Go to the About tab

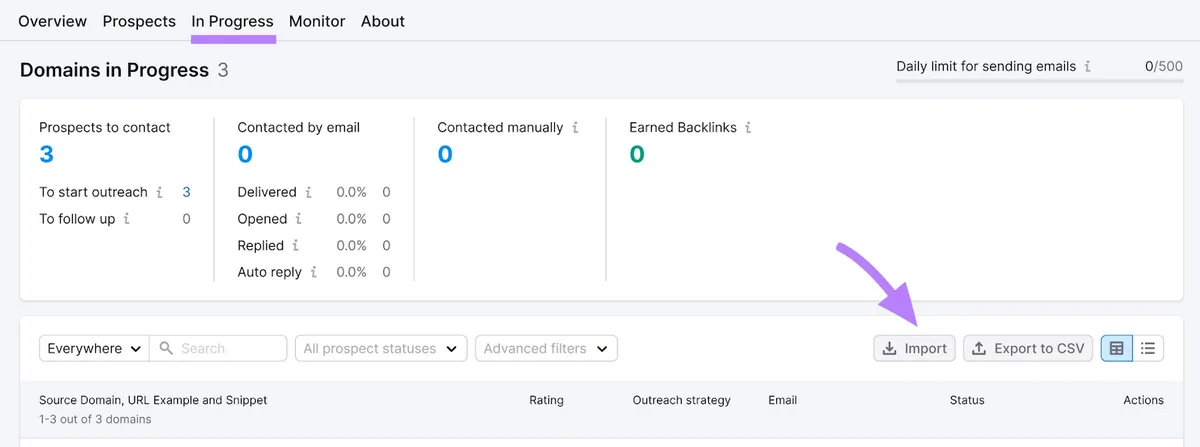coord(383,21)
